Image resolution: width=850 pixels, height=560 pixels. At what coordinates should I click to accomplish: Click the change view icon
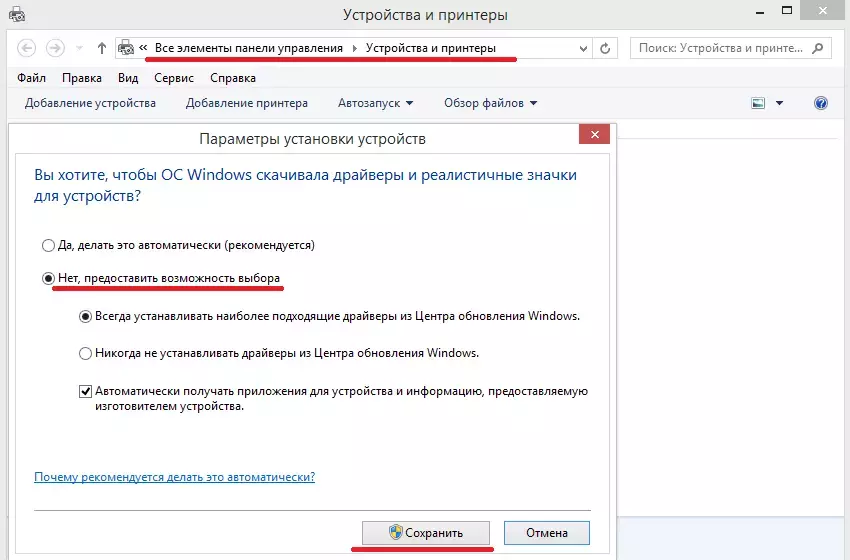(758, 103)
